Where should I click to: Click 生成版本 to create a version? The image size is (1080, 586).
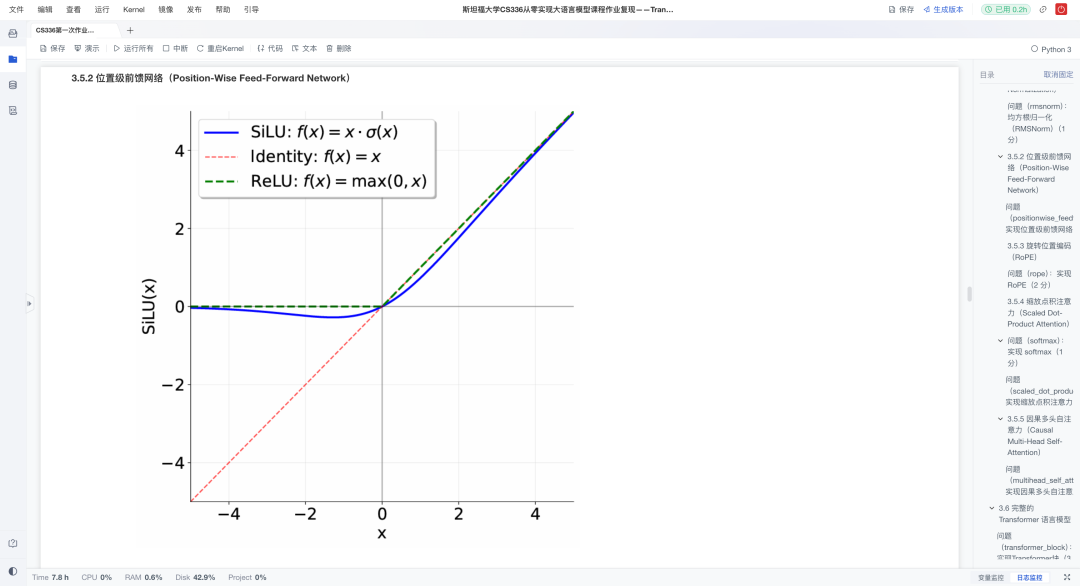click(944, 10)
